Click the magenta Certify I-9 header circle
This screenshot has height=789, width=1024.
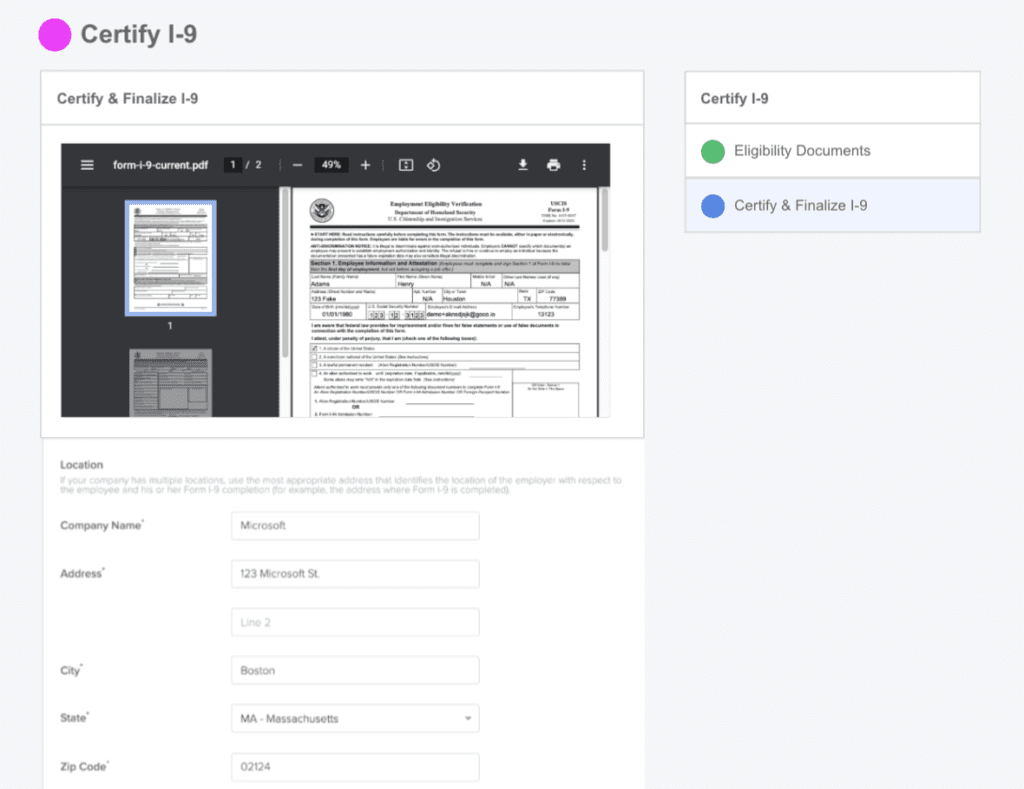click(55, 35)
